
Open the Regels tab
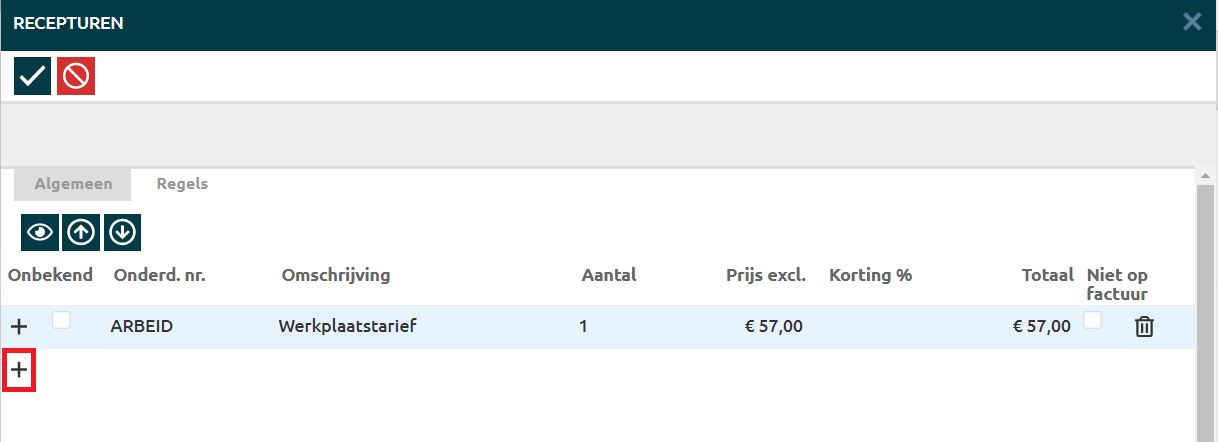tap(182, 184)
